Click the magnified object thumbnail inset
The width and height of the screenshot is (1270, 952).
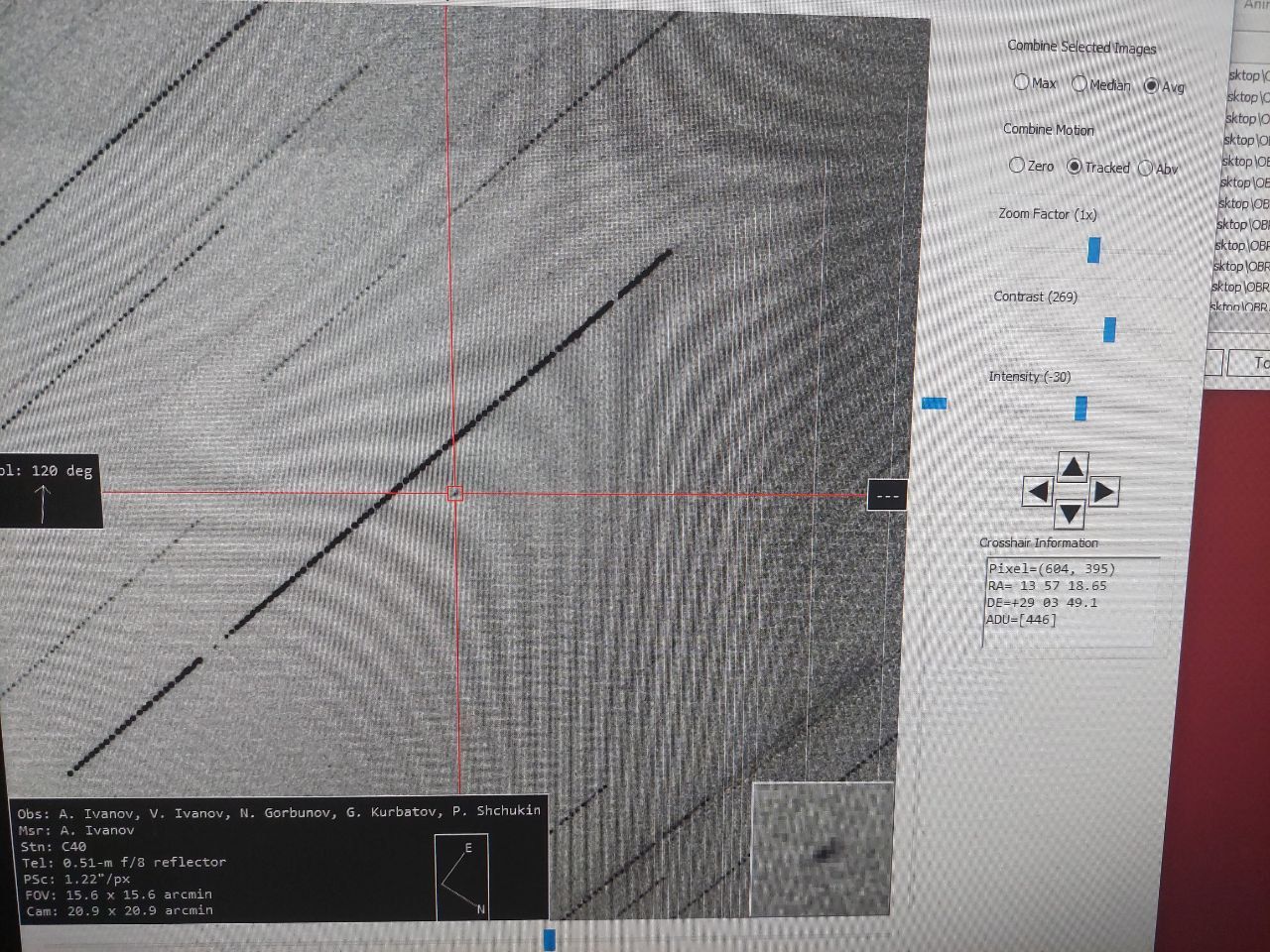822,848
